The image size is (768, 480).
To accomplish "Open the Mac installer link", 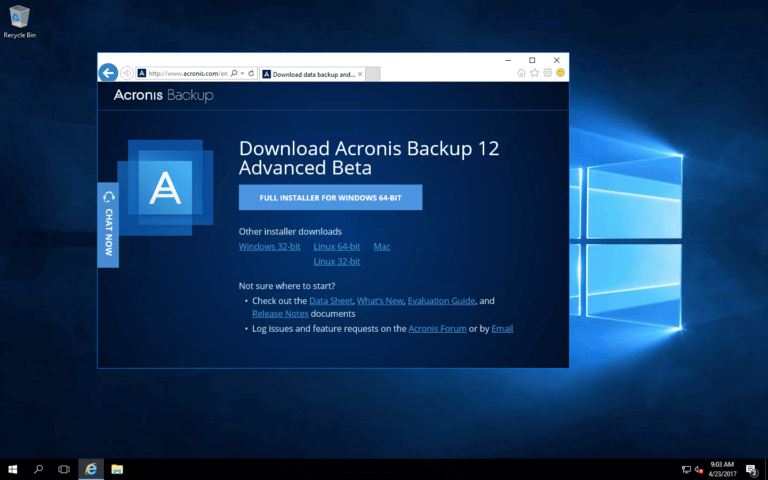I will (382, 246).
